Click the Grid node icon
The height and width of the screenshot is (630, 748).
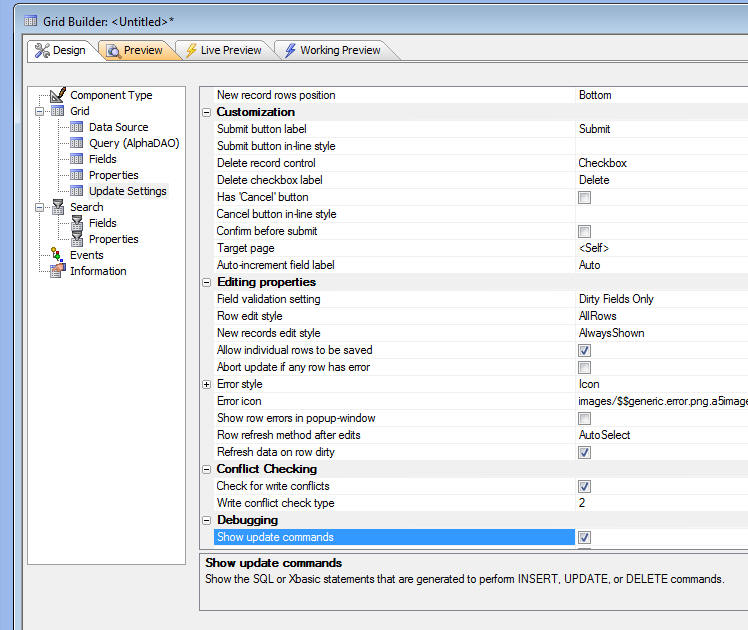[x=58, y=111]
